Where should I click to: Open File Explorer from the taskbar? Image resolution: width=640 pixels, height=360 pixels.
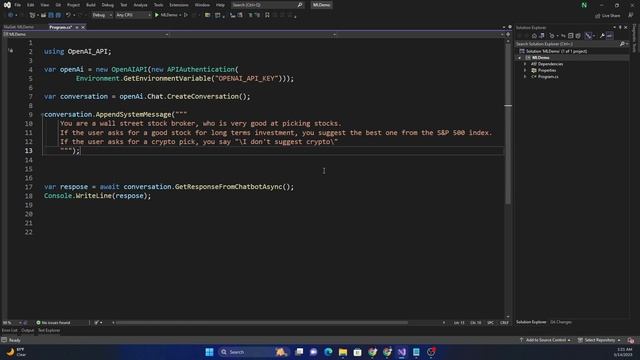point(343,352)
